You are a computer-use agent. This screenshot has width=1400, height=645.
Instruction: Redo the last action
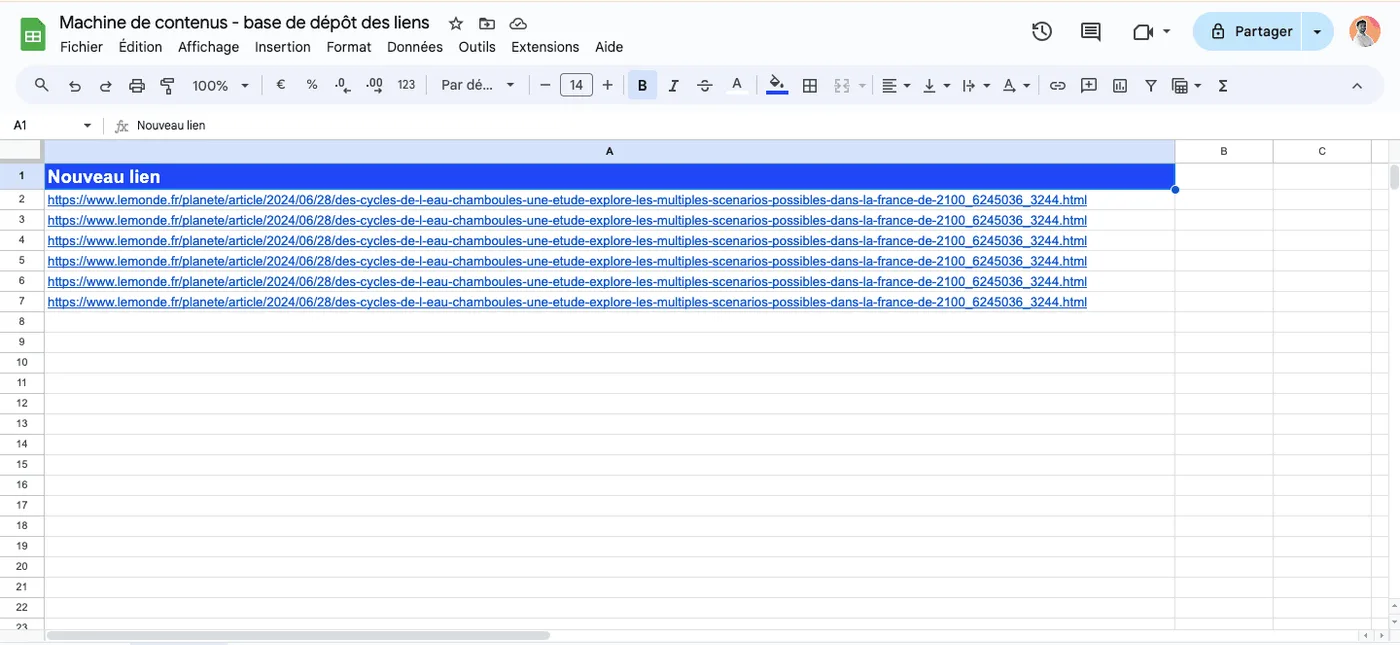tap(106, 86)
